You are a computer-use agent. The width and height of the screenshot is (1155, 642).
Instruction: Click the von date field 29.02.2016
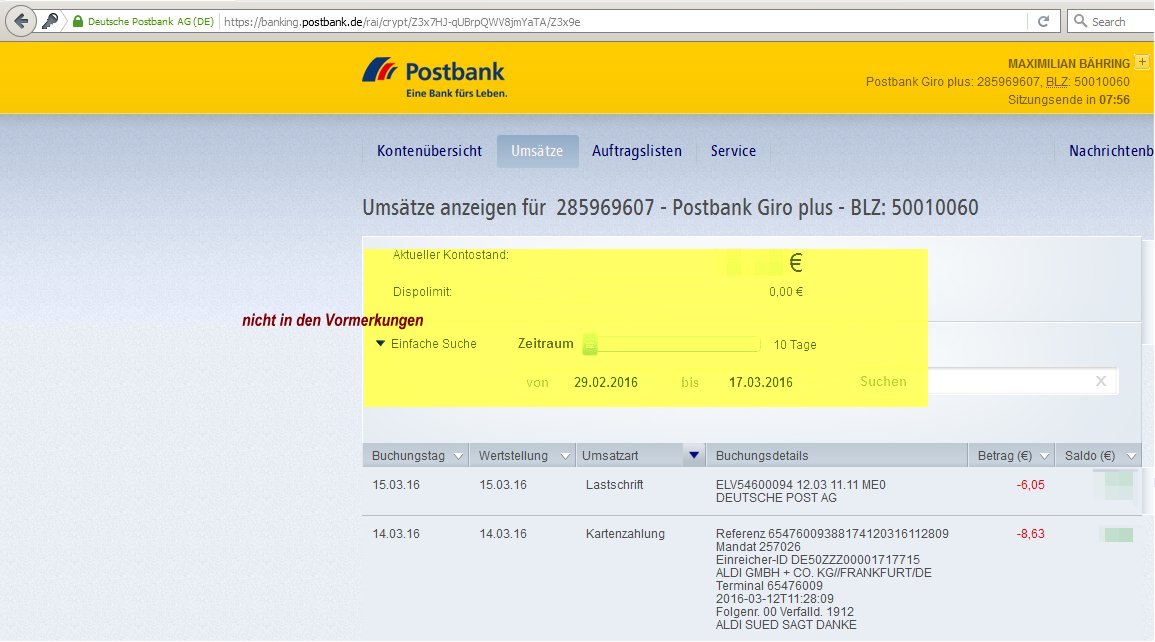[605, 382]
